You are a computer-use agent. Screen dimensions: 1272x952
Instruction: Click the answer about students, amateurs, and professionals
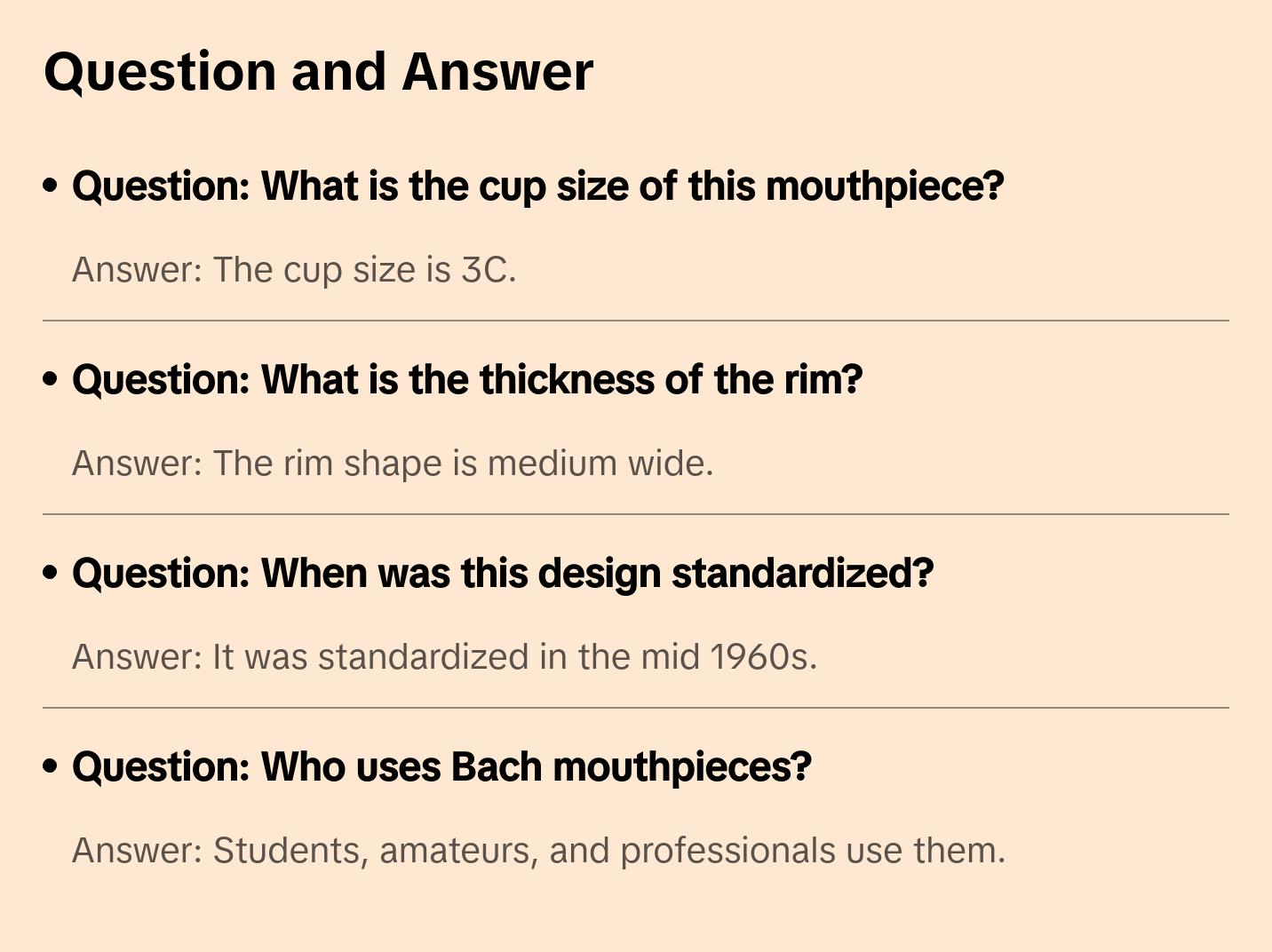pyautogui.click(x=538, y=851)
